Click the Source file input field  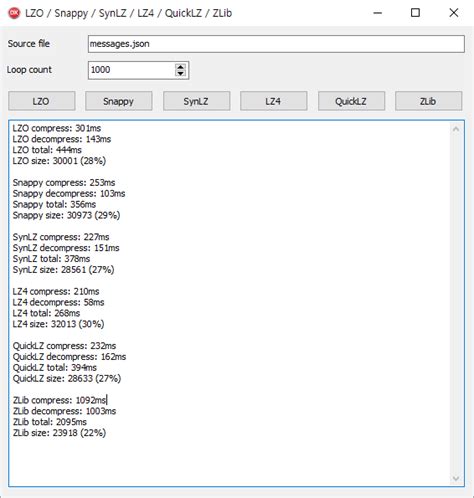(x=276, y=44)
